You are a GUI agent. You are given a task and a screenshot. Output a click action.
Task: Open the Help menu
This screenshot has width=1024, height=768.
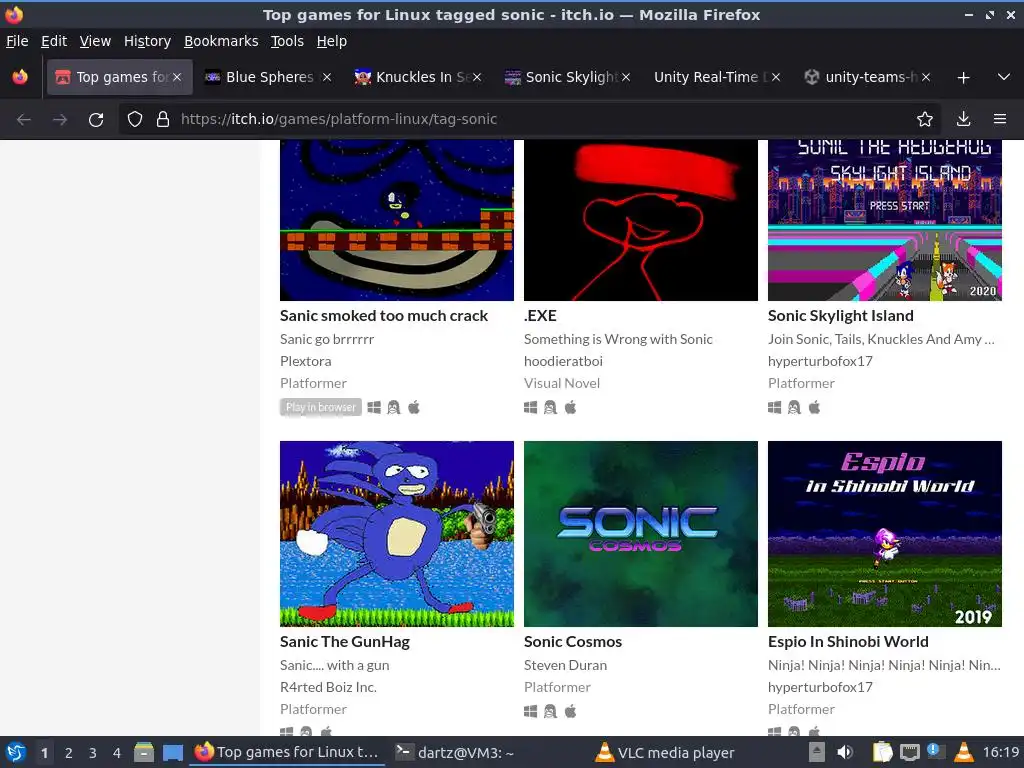[x=332, y=41]
